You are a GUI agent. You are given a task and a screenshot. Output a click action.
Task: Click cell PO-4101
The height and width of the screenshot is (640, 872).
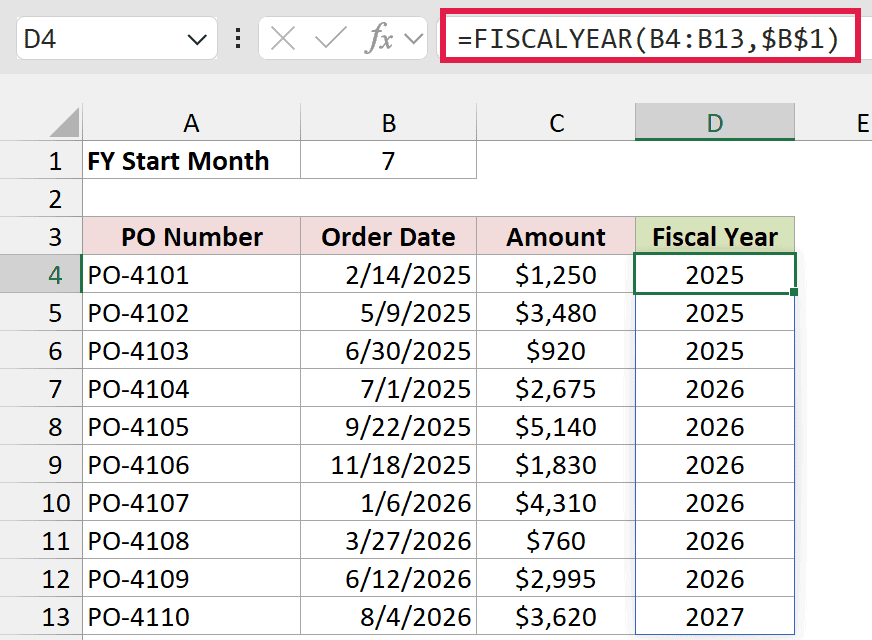191,274
